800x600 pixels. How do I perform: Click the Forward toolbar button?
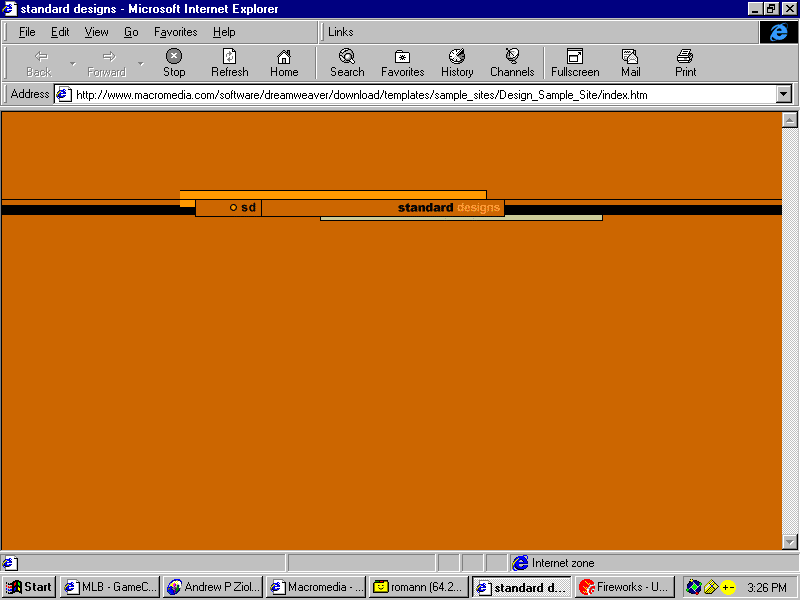[107, 63]
